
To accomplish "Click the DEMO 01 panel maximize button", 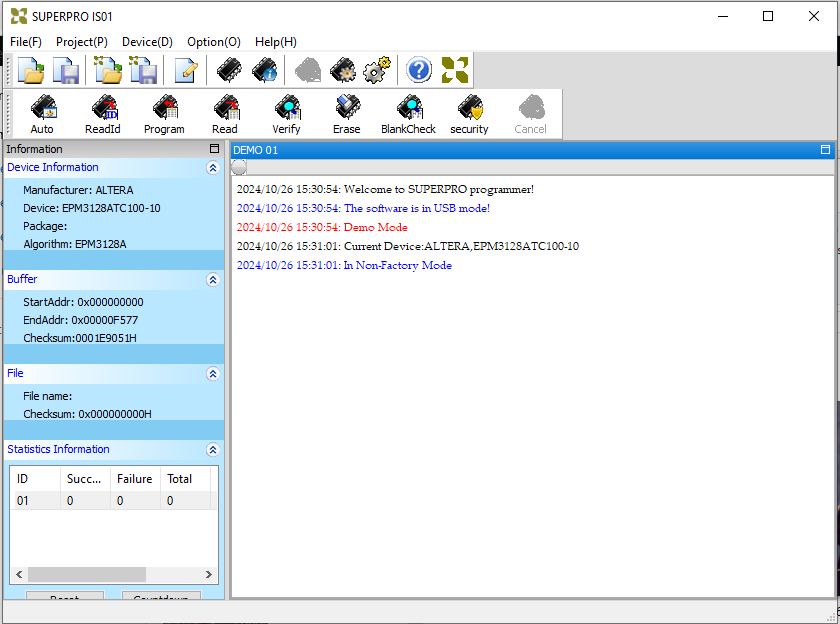I will point(825,149).
